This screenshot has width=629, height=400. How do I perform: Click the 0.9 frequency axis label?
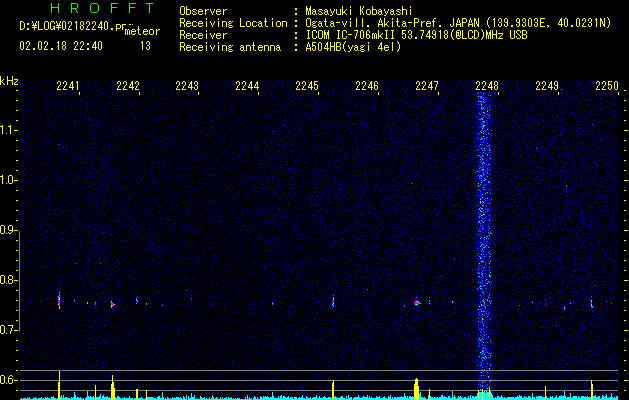8,230
